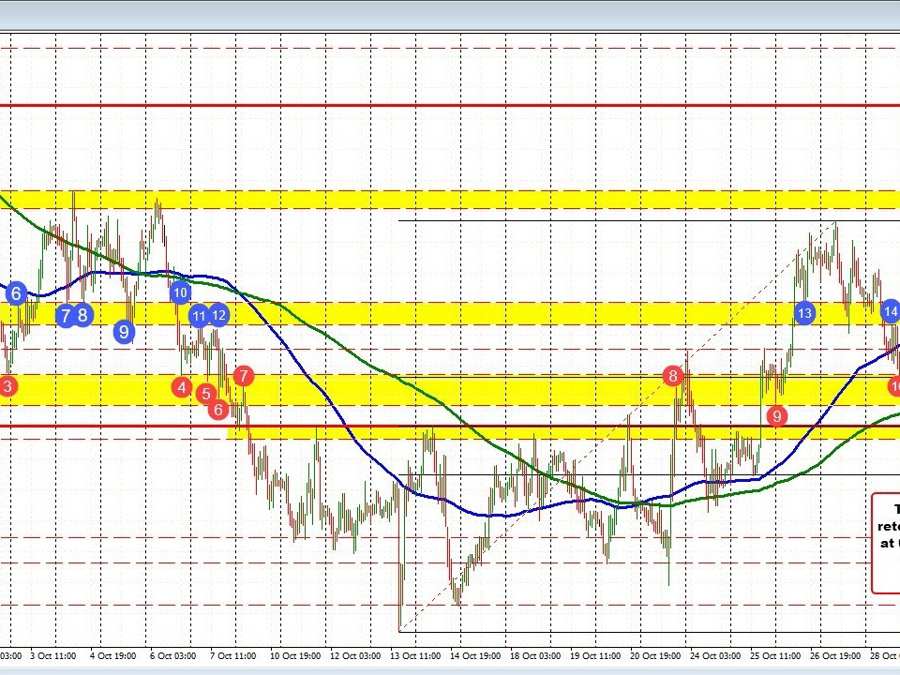900x675 pixels.
Task: Select the blue circle labeled 9
Action: point(124,331)
